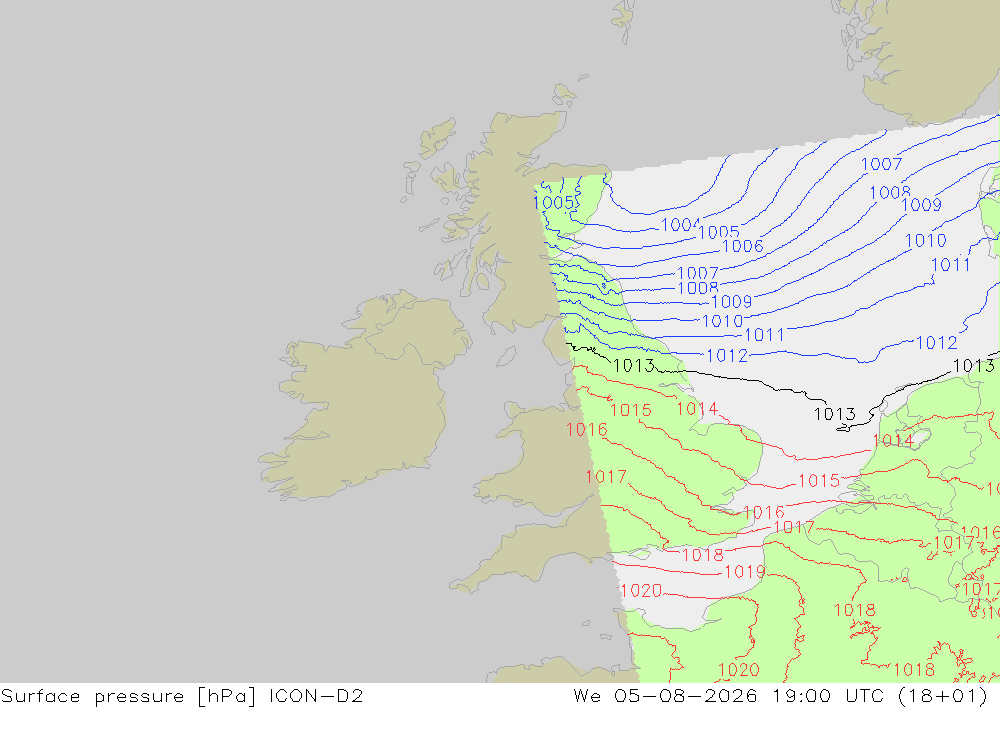Click the 1014 label over eastern England
The height and width of the screenshot is (733, 1000).
(697, 408)
